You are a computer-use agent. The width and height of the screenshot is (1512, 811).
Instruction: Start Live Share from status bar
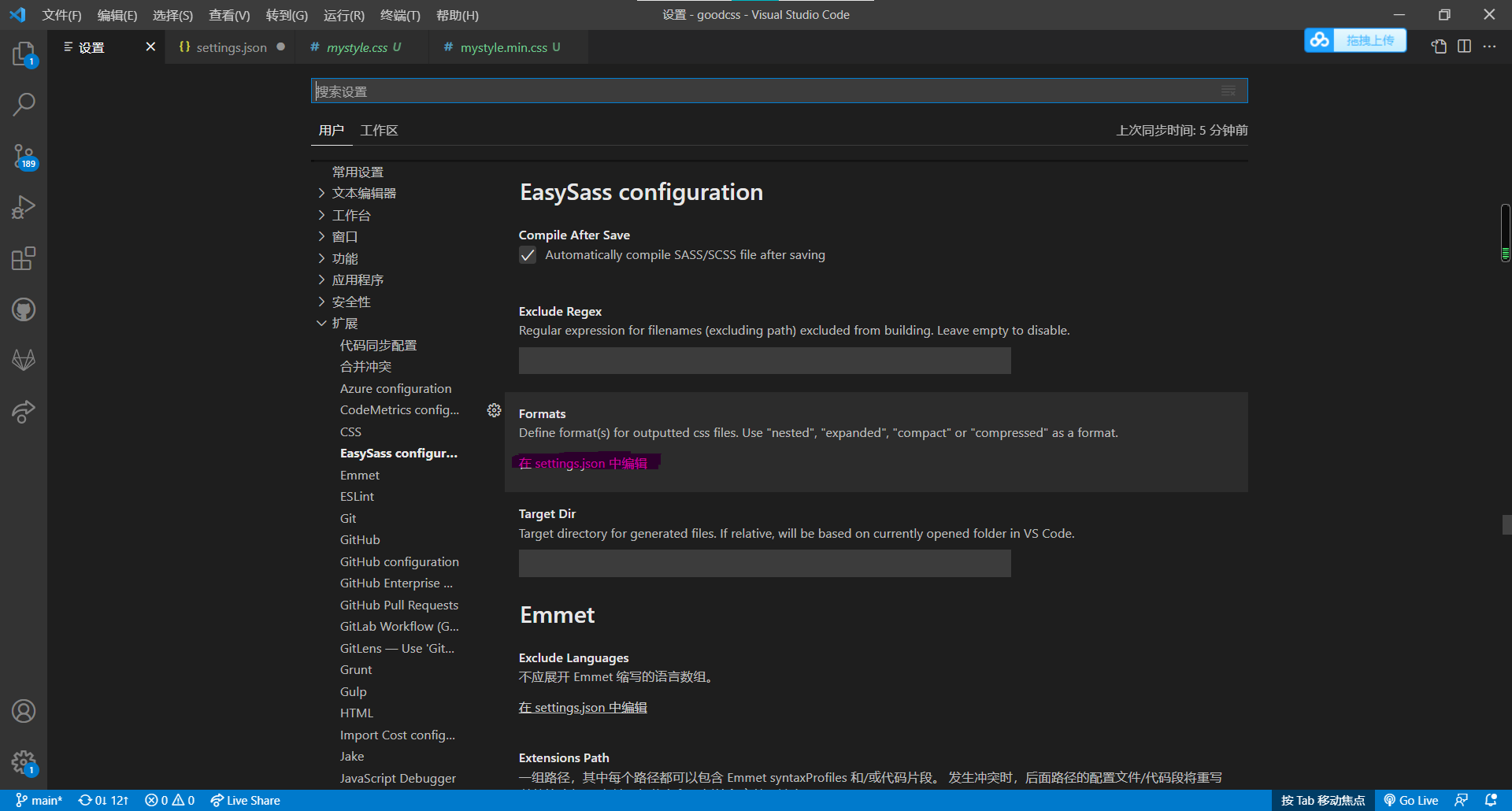pos(245,800)
